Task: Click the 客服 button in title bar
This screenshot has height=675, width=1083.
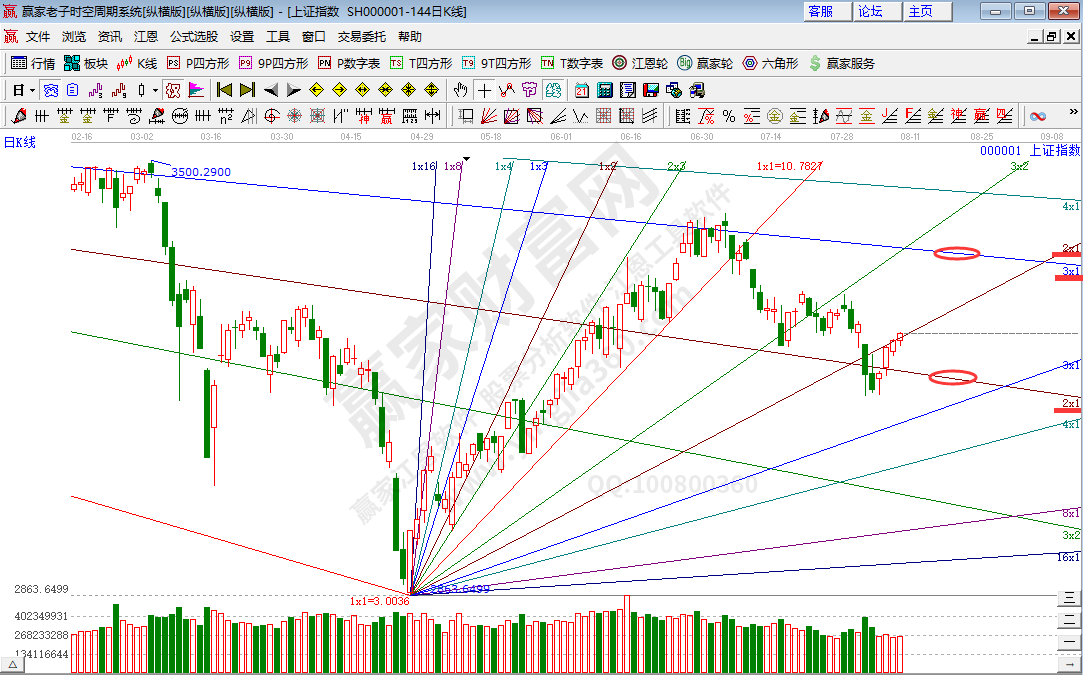Action: (x=820, y=11)
